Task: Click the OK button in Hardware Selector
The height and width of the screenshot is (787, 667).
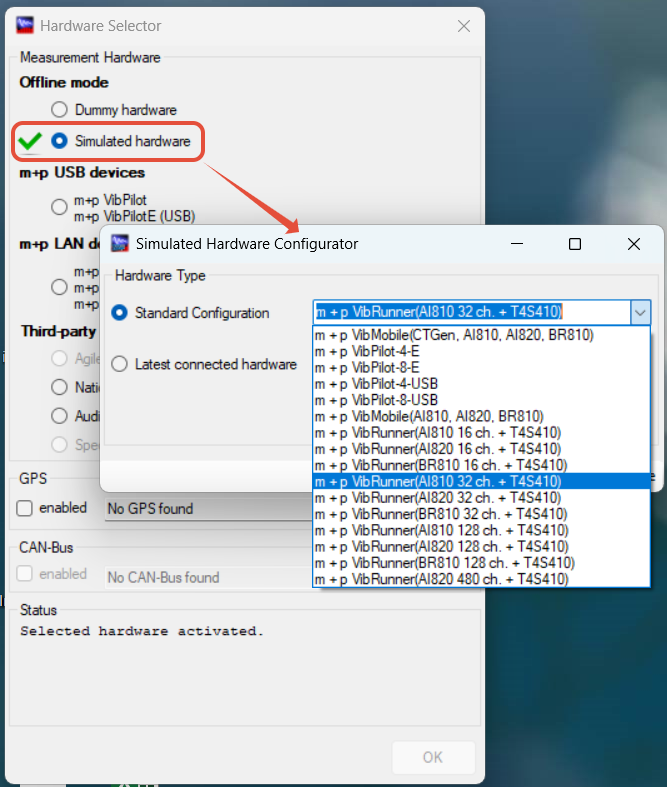Action: [433, 757]
